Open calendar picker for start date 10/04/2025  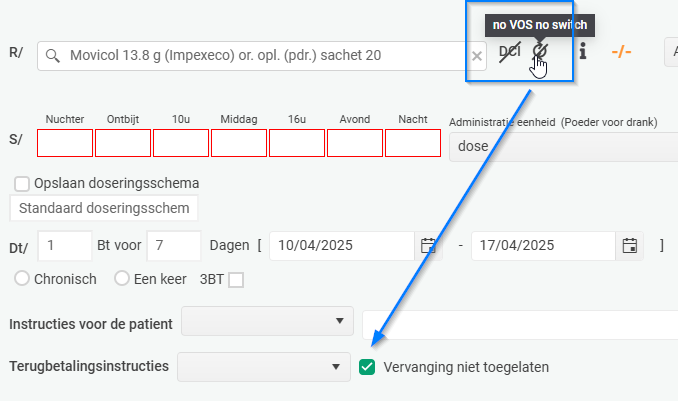point(428,246)
